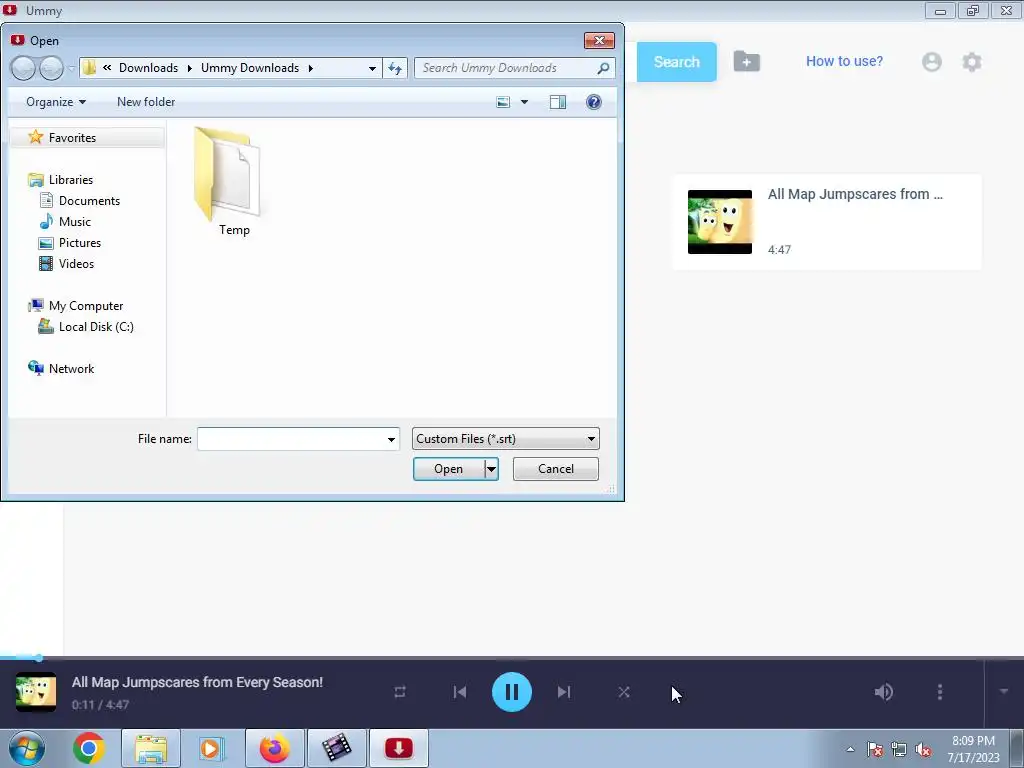Refresh the Ummy Downloads folder view
The height and width of the screenshot is (768, 1024).
point(395,68)
